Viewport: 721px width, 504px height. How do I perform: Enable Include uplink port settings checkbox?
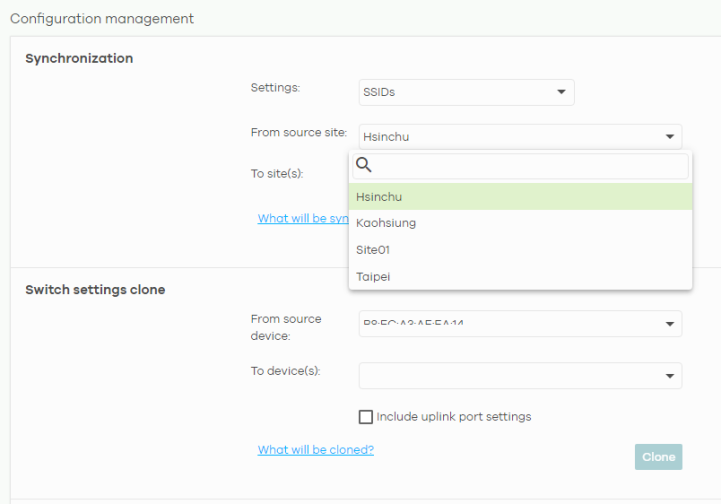click(x=366, y=417)
